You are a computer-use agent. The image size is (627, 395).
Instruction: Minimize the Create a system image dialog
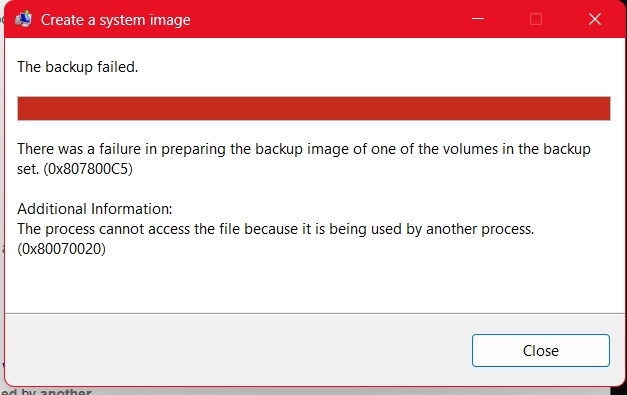click(478, 19)
